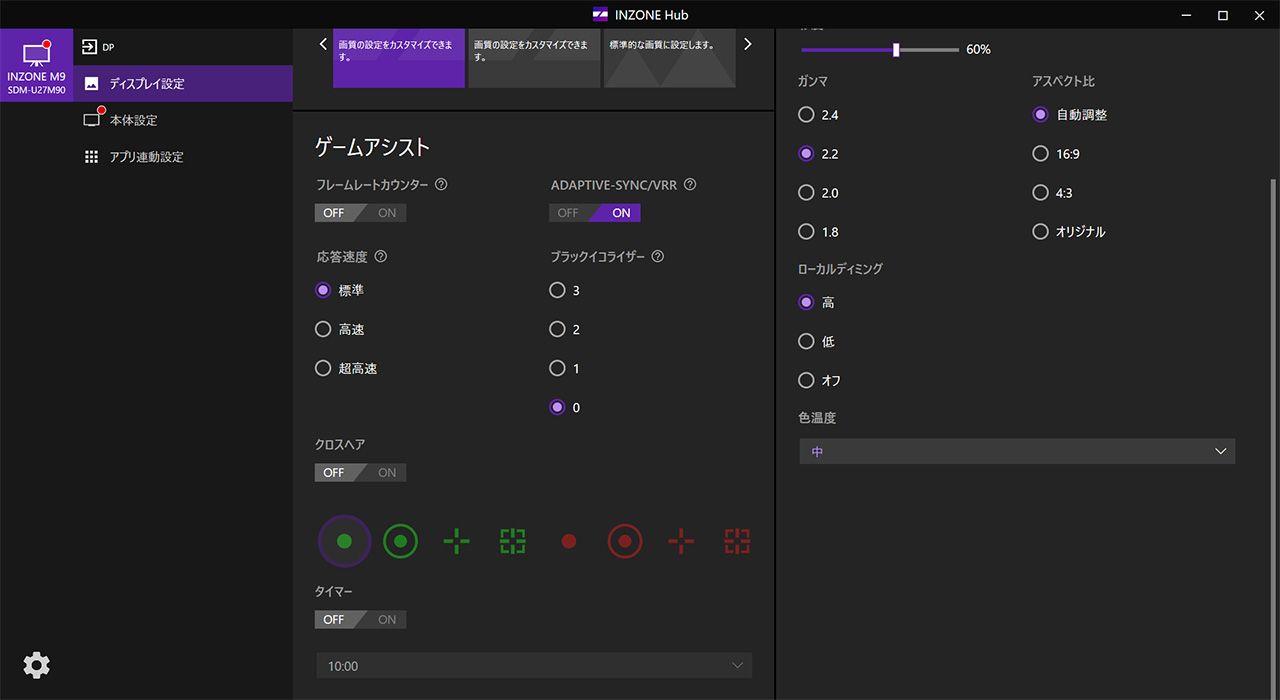Toggle the クロスヘア switch
This screenshot has width=1280, height=700.
[x=361, y=473]
